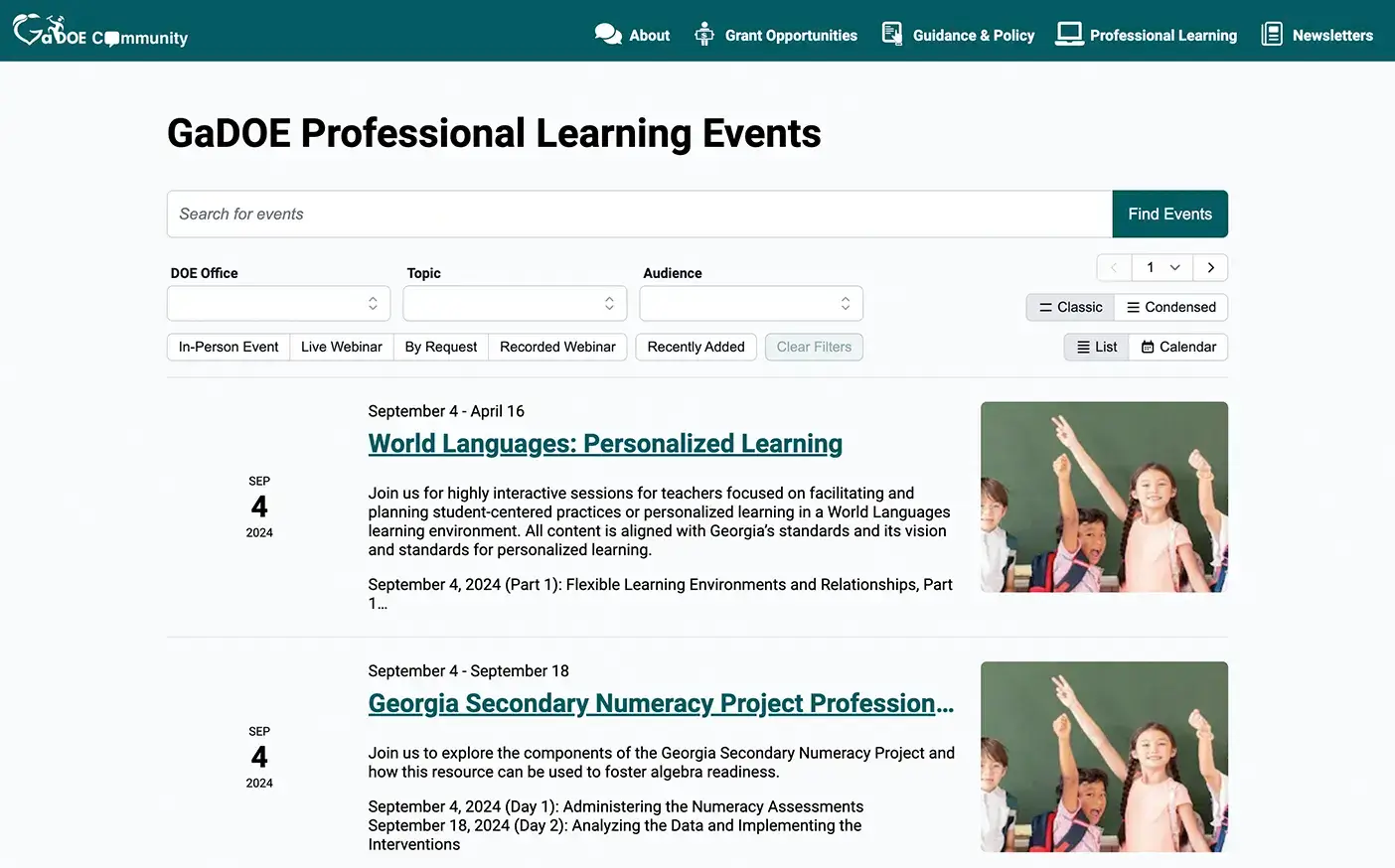Screen dimensions: 1395x868
Task: Click the Grant Opportunities gift icon
Action: 704,33
